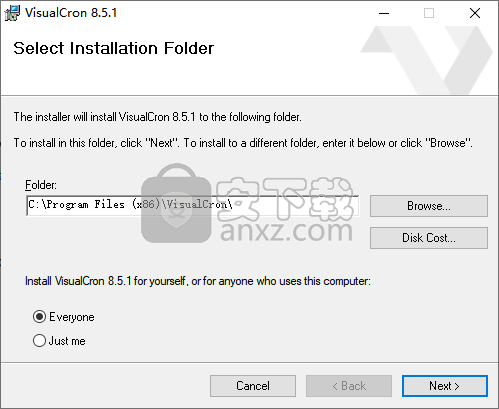Click the "Folder:" field label
This screenshot has height=409, width=499.
click(41, 185)
